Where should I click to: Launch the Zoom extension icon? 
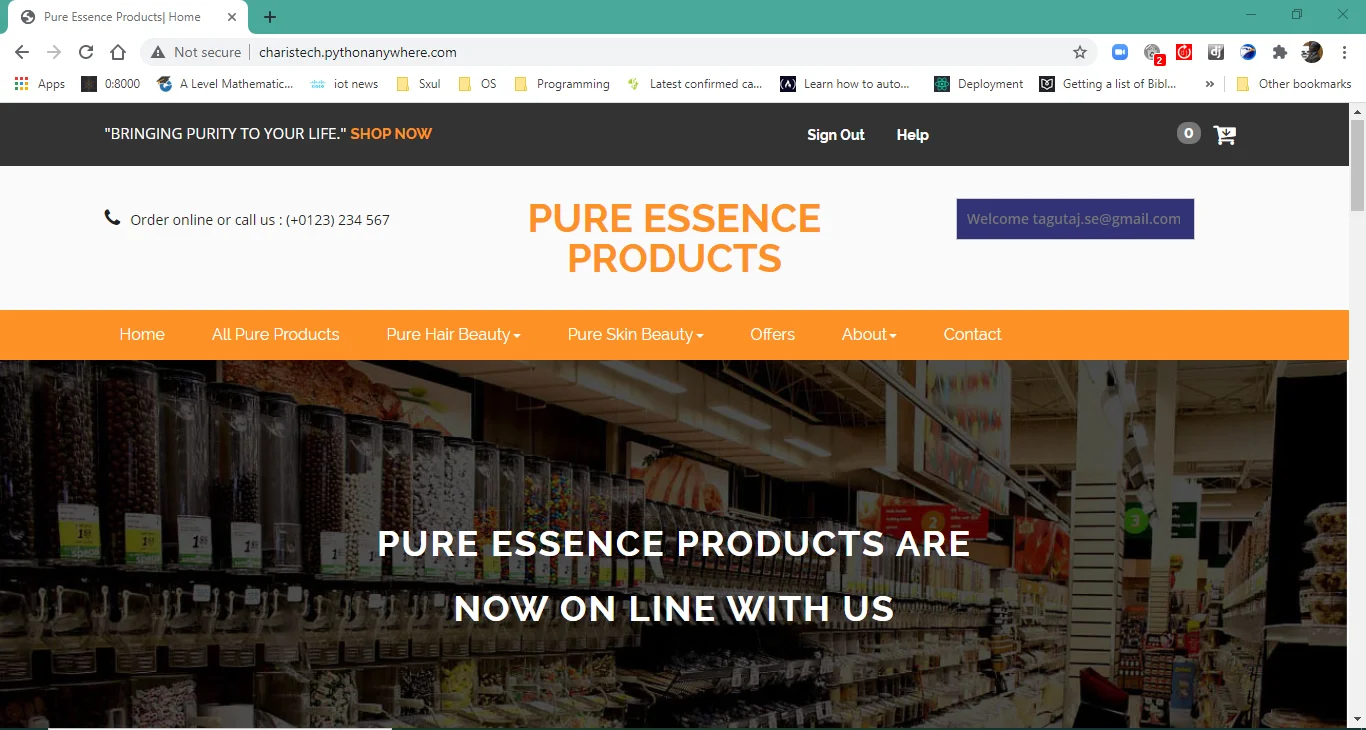(x=1119, y=52)
